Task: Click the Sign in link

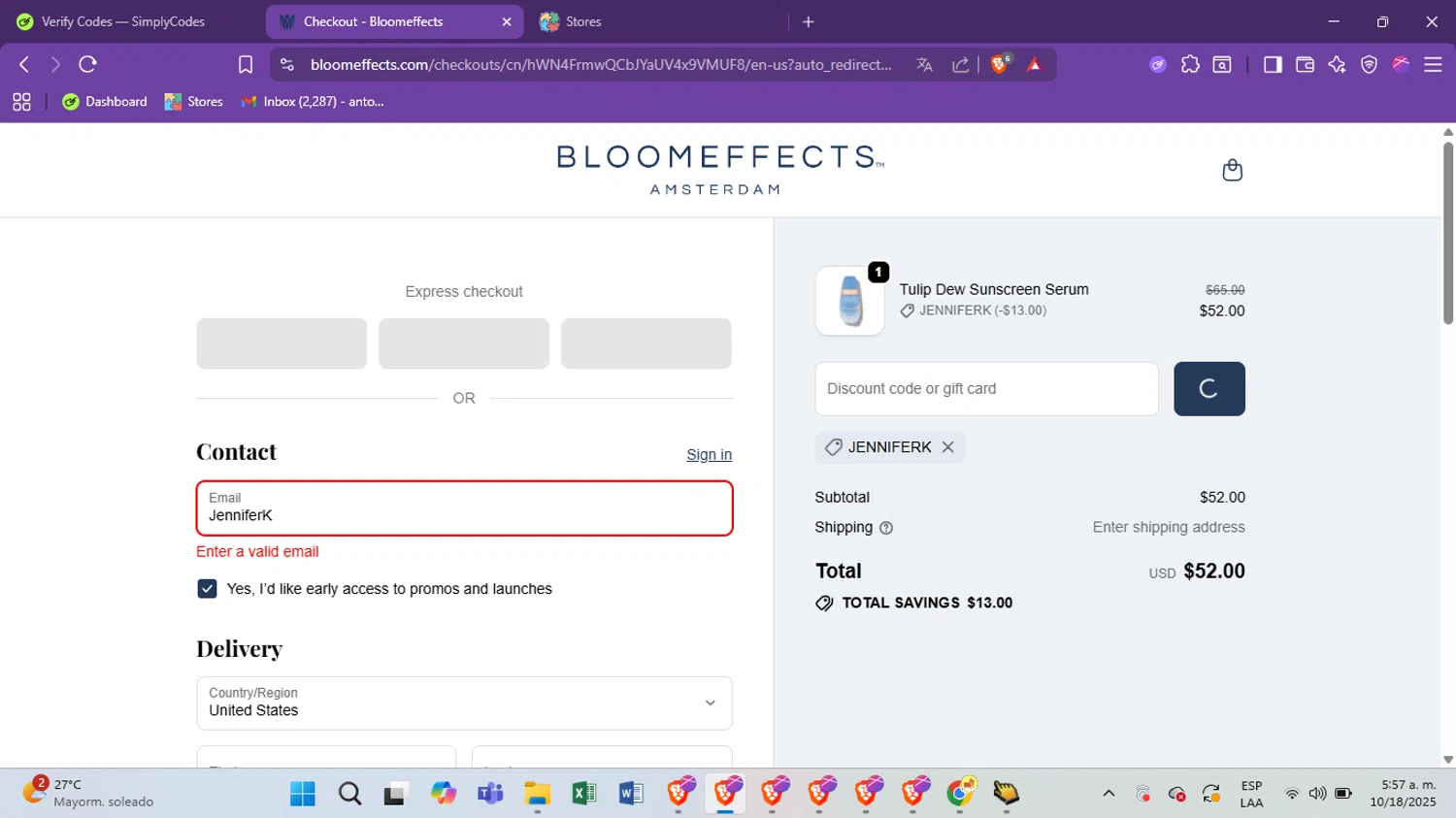Action: pos(709,455)
